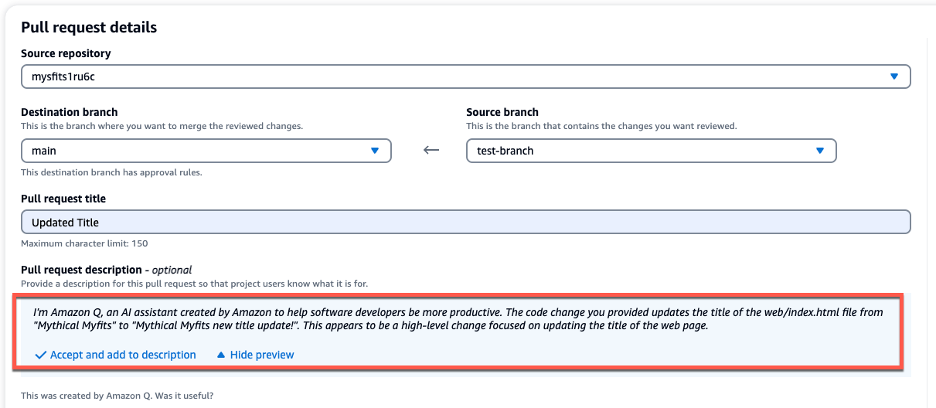This screenshot has height=408, width=936.
Task: Click the 'Source branch' label
Action: point(502,112)
